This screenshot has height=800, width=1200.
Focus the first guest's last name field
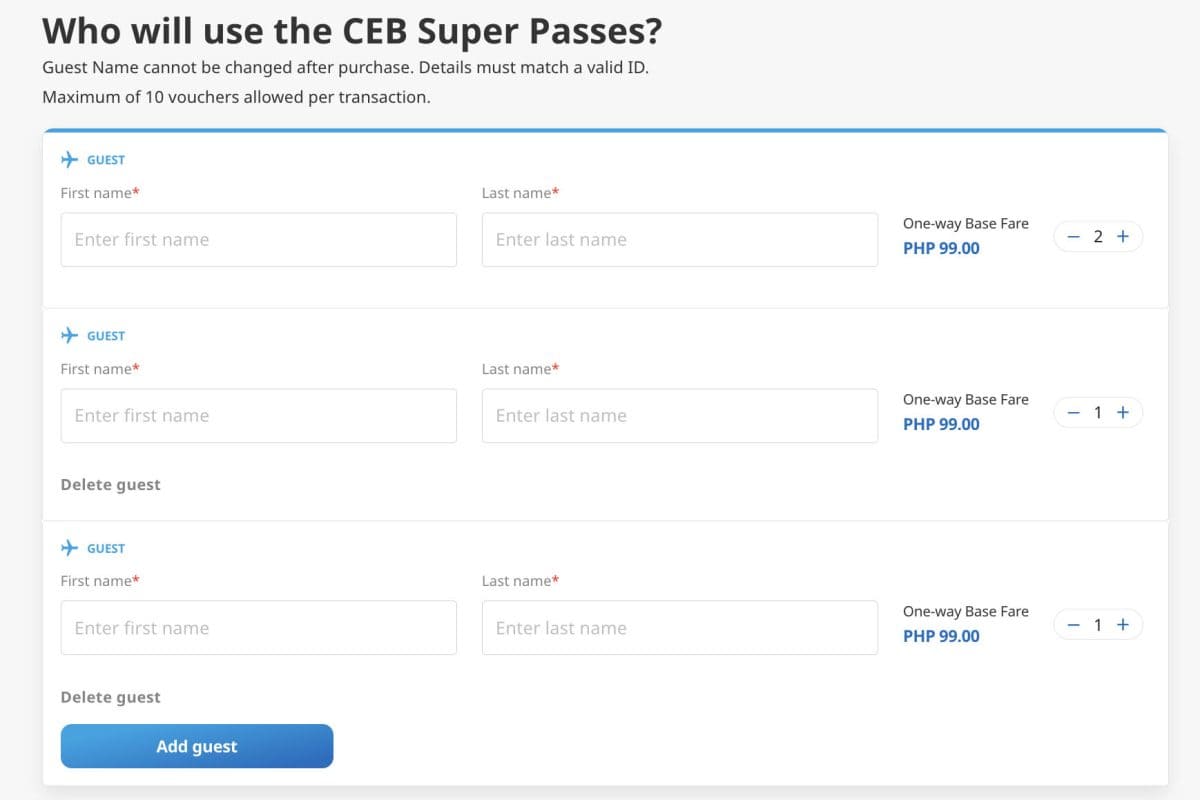point(679,240)
